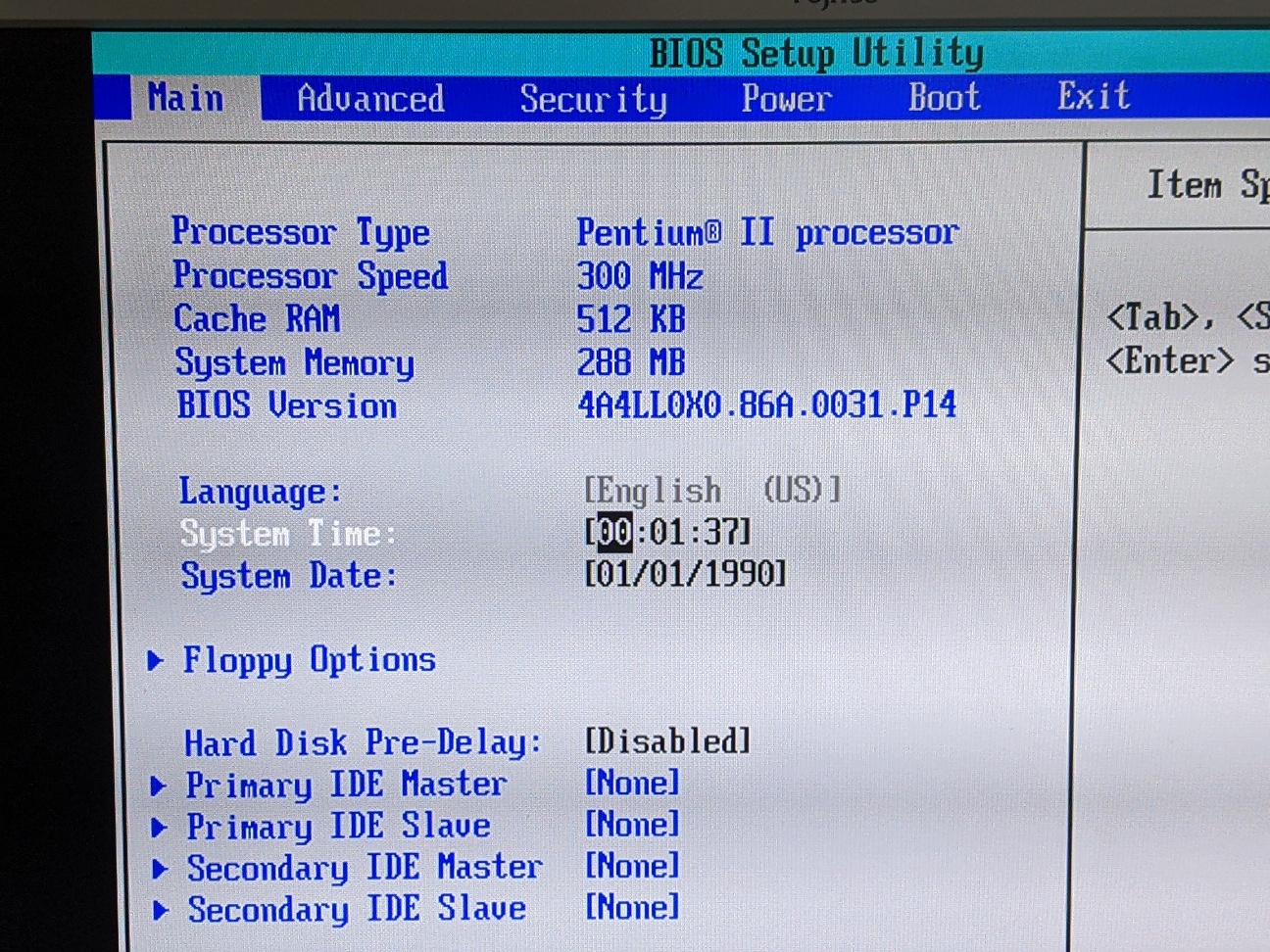Expand Primary IDE Slave arrow
The height and width of the screenshot is (952, 1270).
coord(159,828)
